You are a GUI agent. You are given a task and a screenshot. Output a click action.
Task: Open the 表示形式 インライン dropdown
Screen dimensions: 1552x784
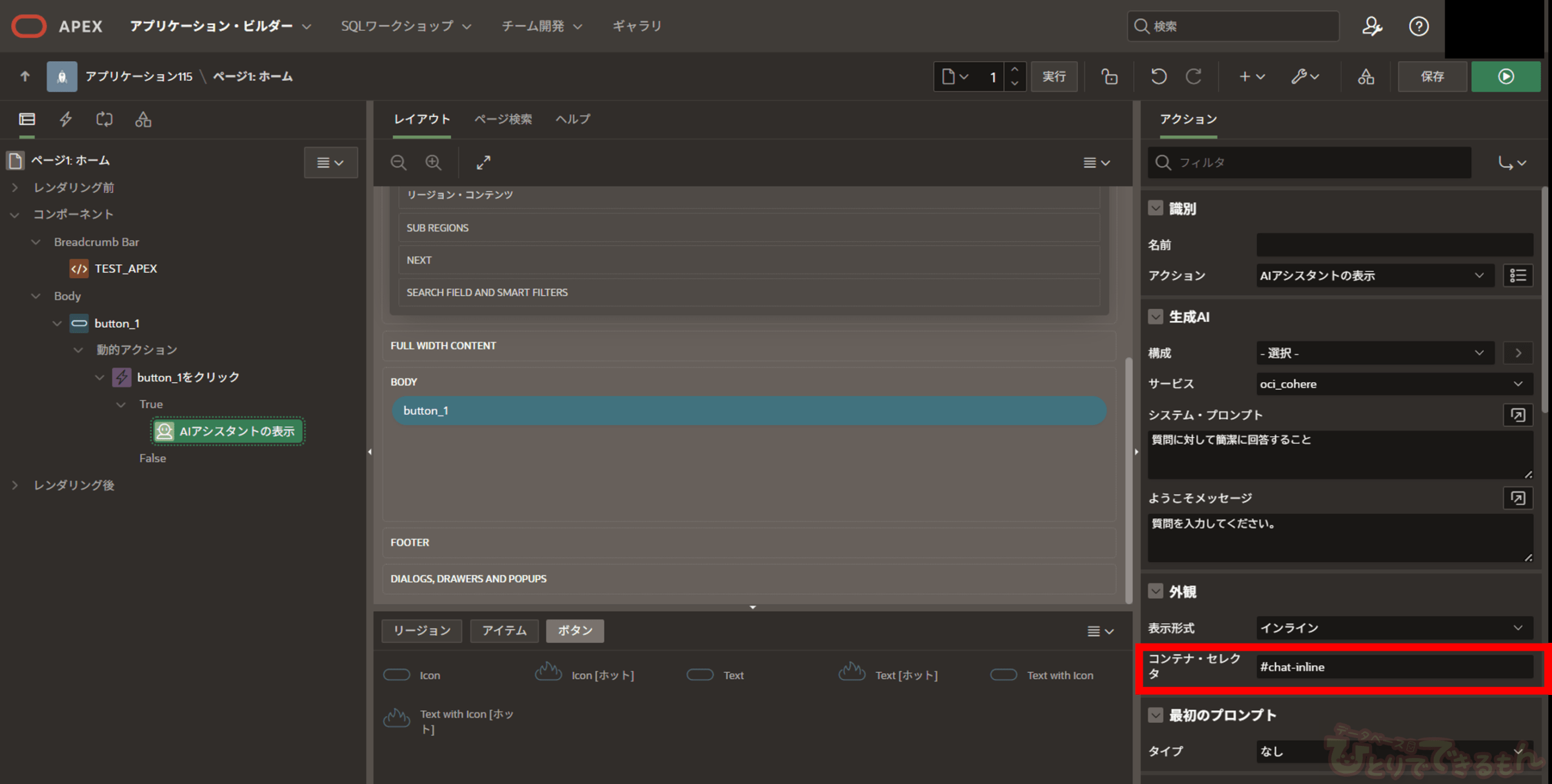click(1393, 628)
